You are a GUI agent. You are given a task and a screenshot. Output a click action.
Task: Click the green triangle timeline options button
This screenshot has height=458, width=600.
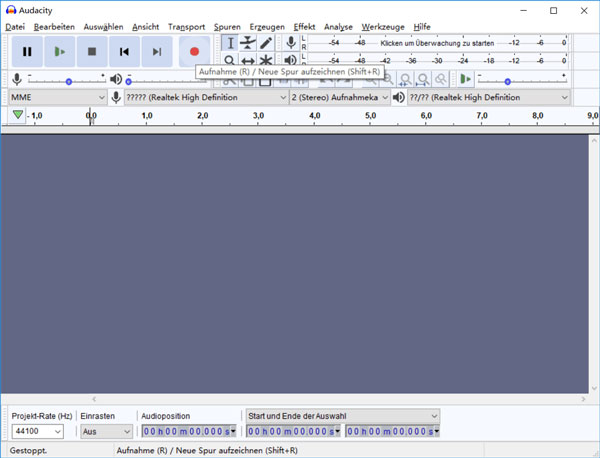click(x=18, y=115)
